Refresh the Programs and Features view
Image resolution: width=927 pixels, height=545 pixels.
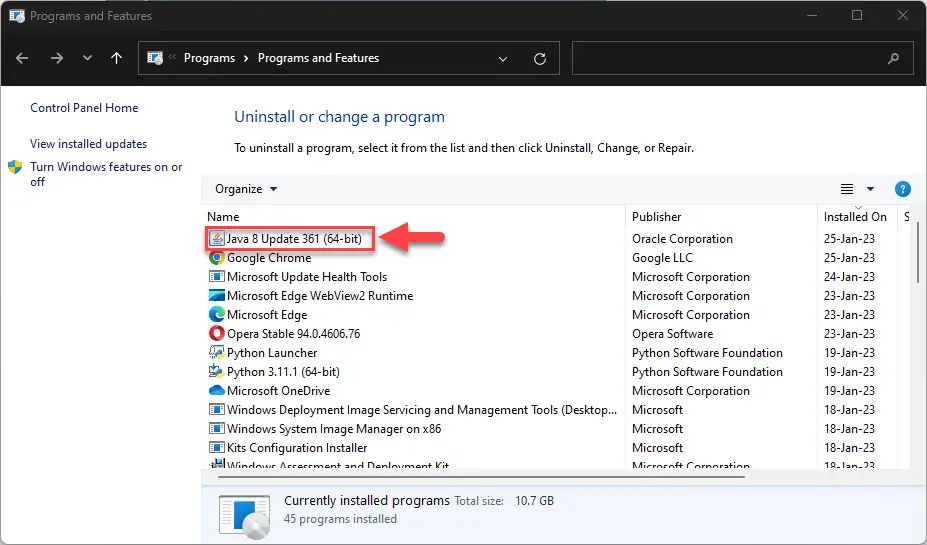(539, 59)
